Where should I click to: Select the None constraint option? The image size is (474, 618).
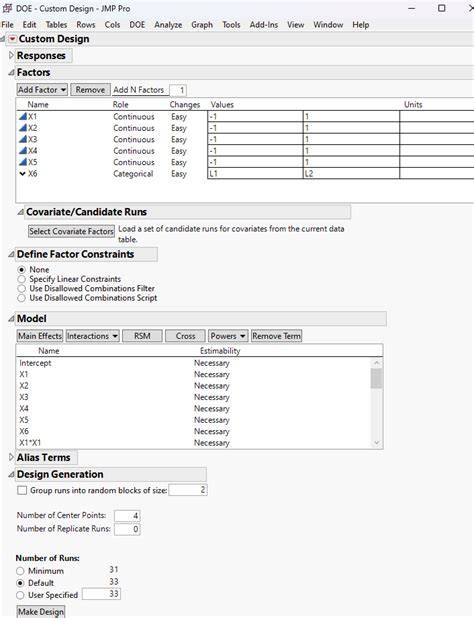point(22,270)
